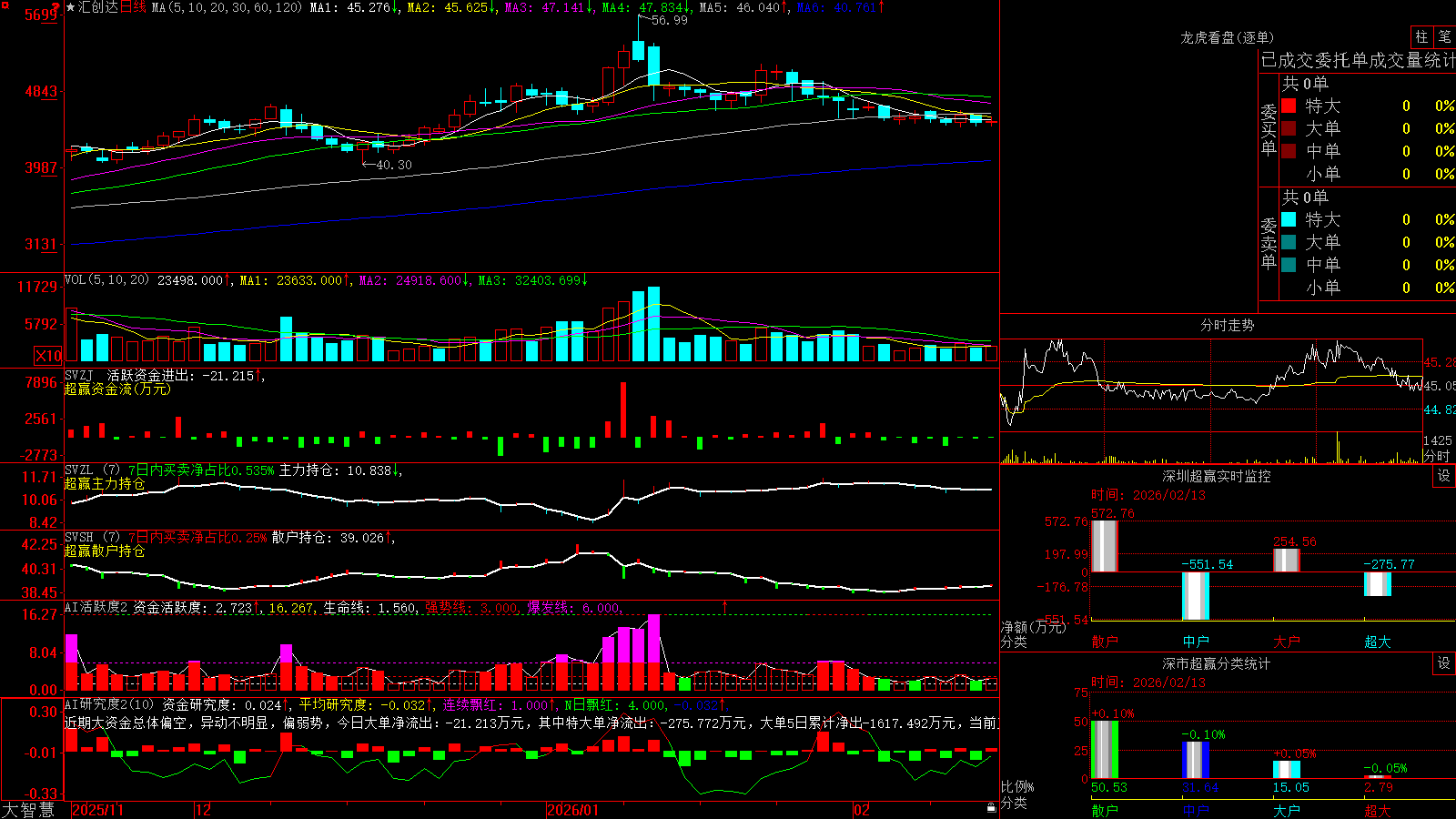1456x819 pixels.
Task: Click the 委买单 section label
Action: tap(1269, 130)
